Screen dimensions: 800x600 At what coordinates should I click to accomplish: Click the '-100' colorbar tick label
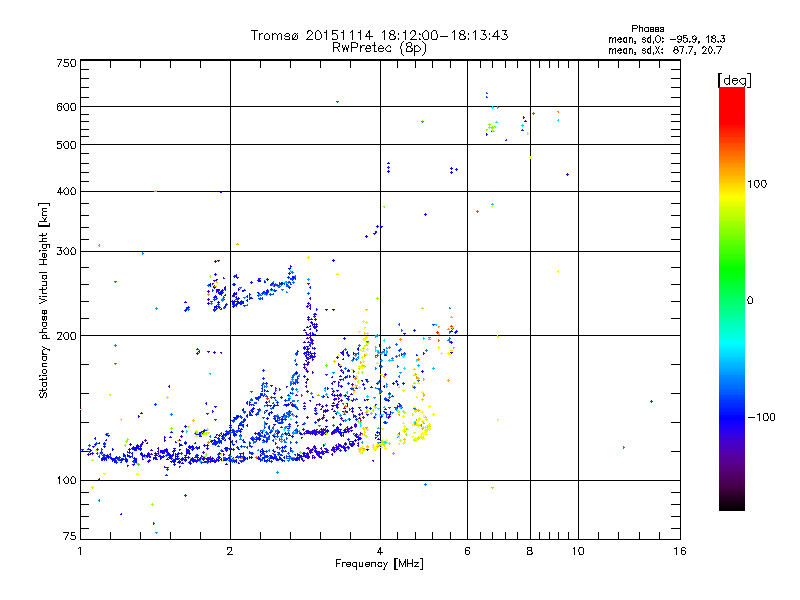pyautogui.click(x=761, y=417)
